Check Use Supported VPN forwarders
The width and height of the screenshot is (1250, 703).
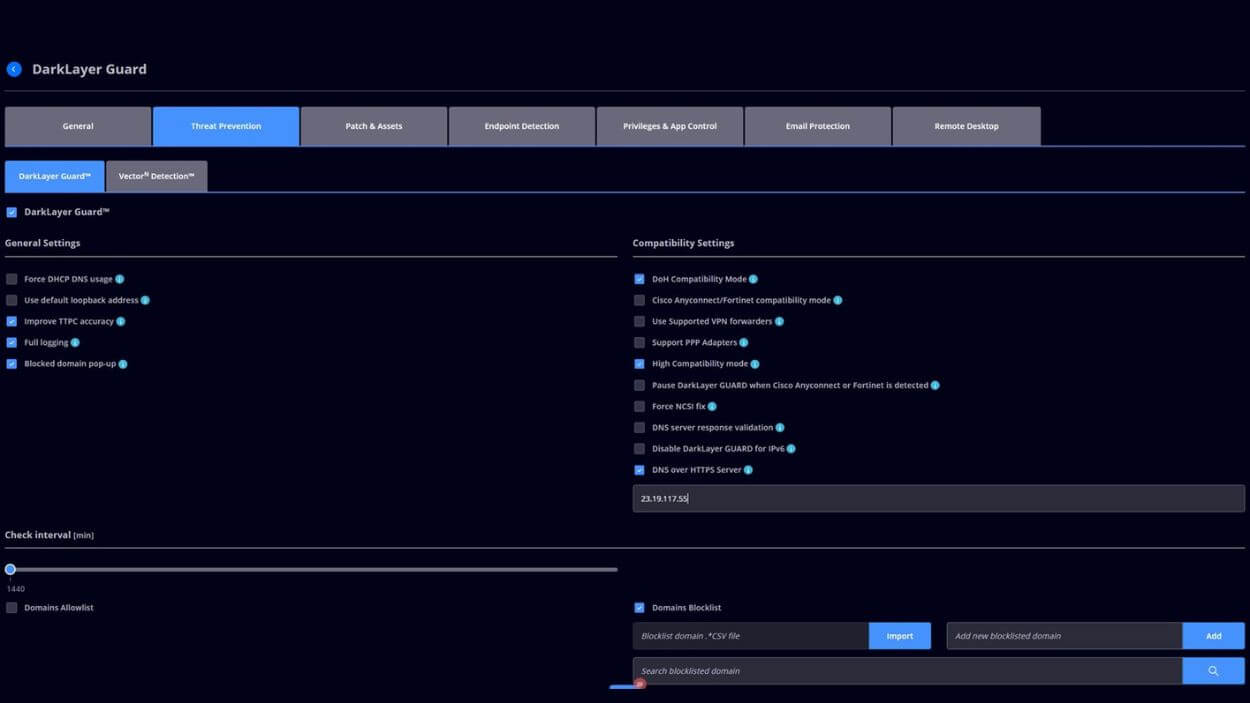[640, 322]
